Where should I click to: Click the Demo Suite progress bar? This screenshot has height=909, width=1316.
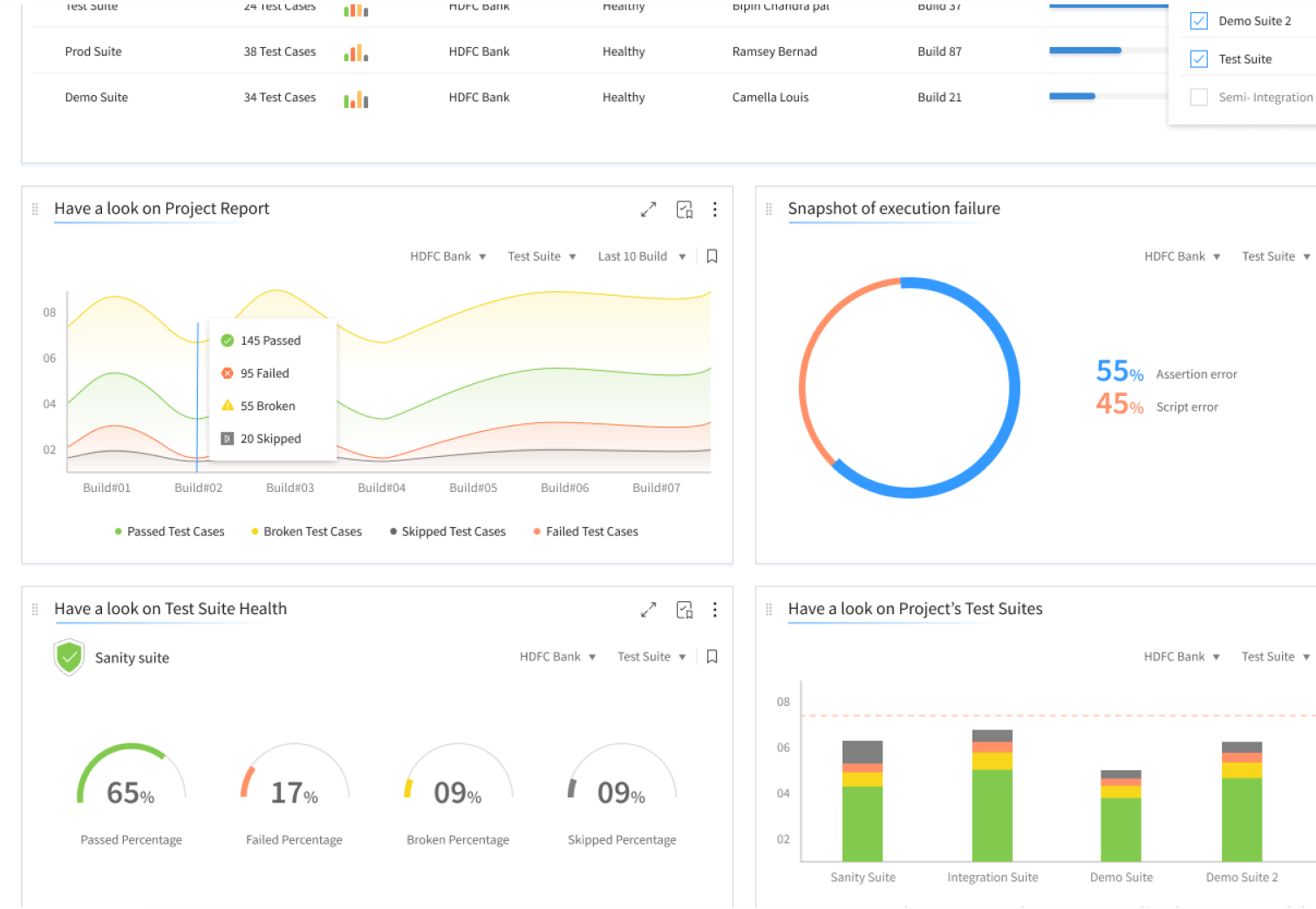click(1108, 96)
